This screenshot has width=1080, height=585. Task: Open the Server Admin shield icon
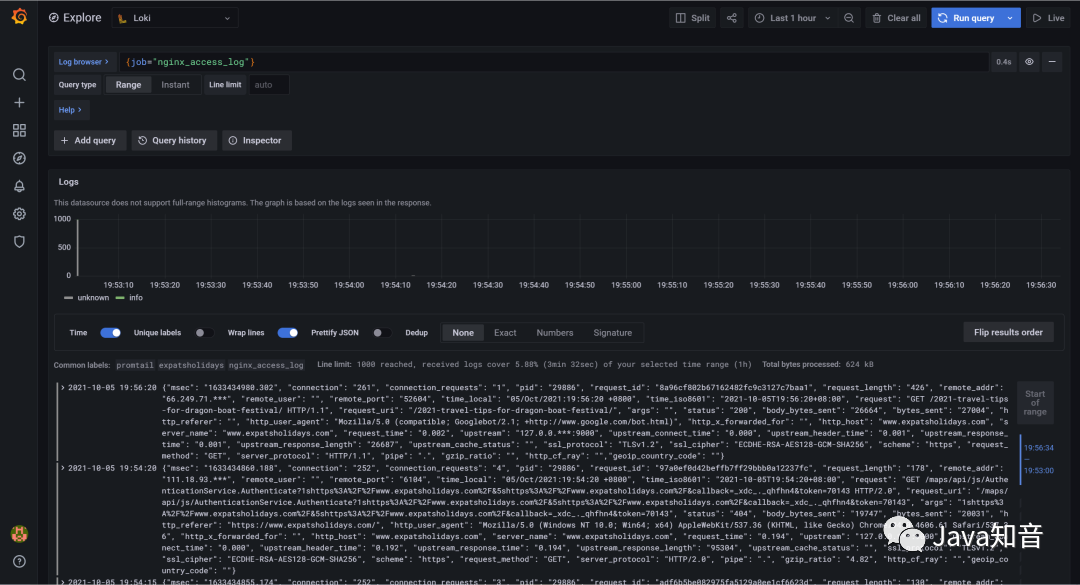pyautogui.click(x=19, y=242)
